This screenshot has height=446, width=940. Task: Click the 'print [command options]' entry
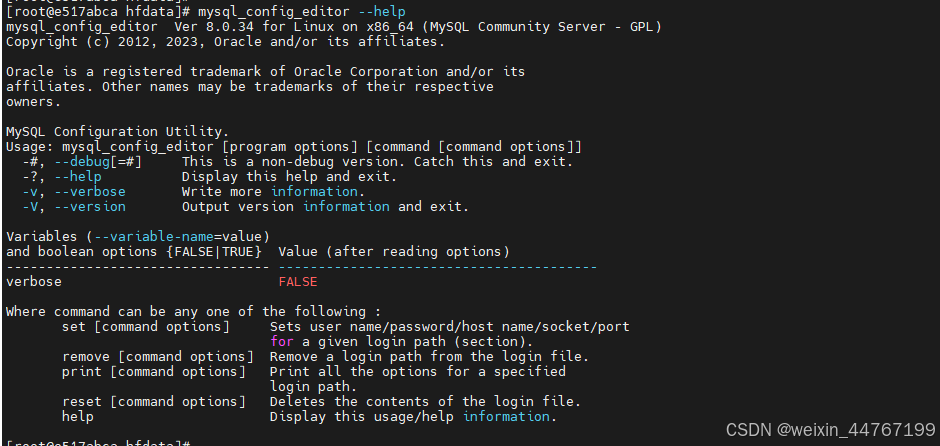[153, 372]
